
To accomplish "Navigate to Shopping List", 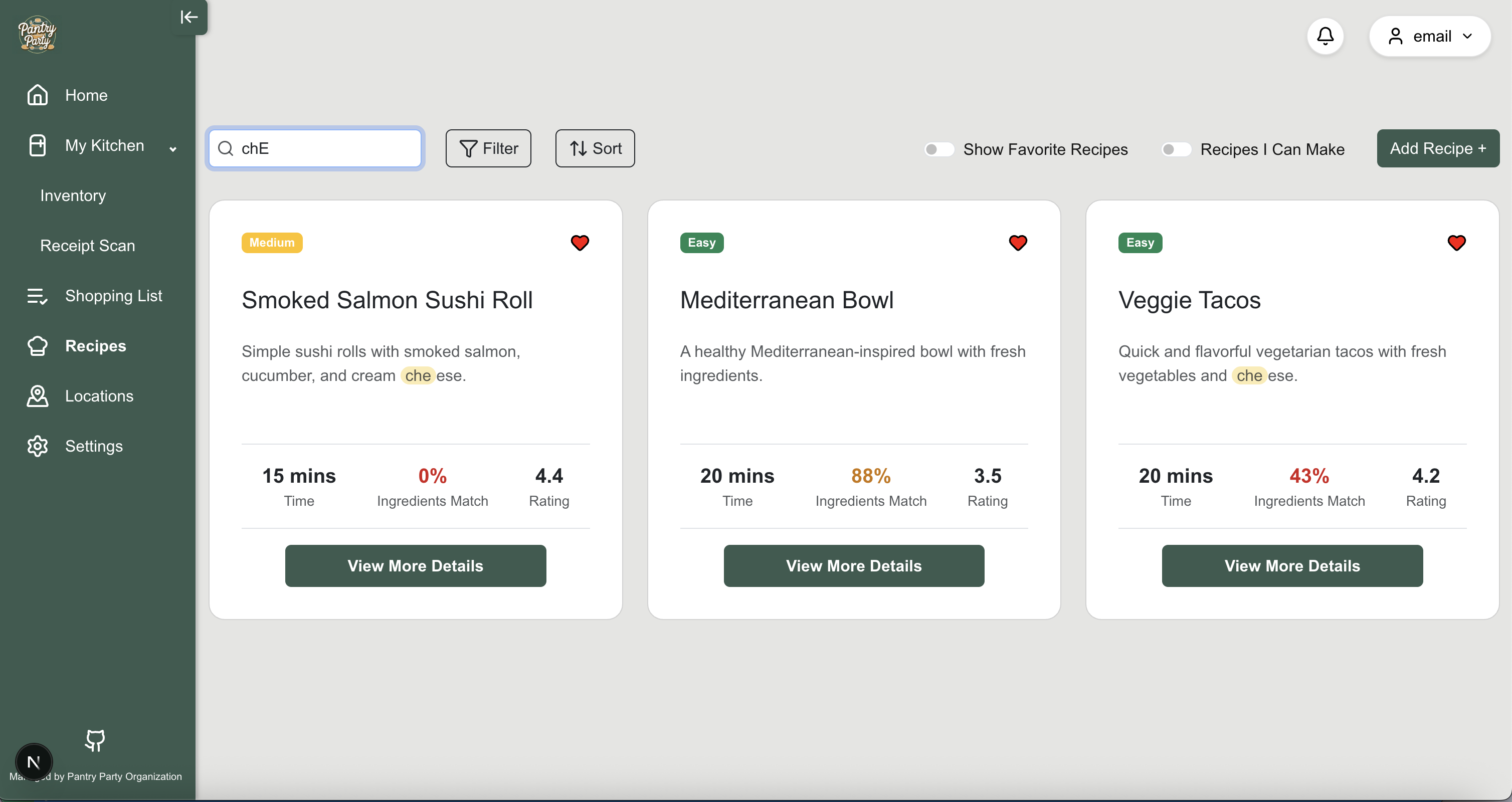I will 113,296.
